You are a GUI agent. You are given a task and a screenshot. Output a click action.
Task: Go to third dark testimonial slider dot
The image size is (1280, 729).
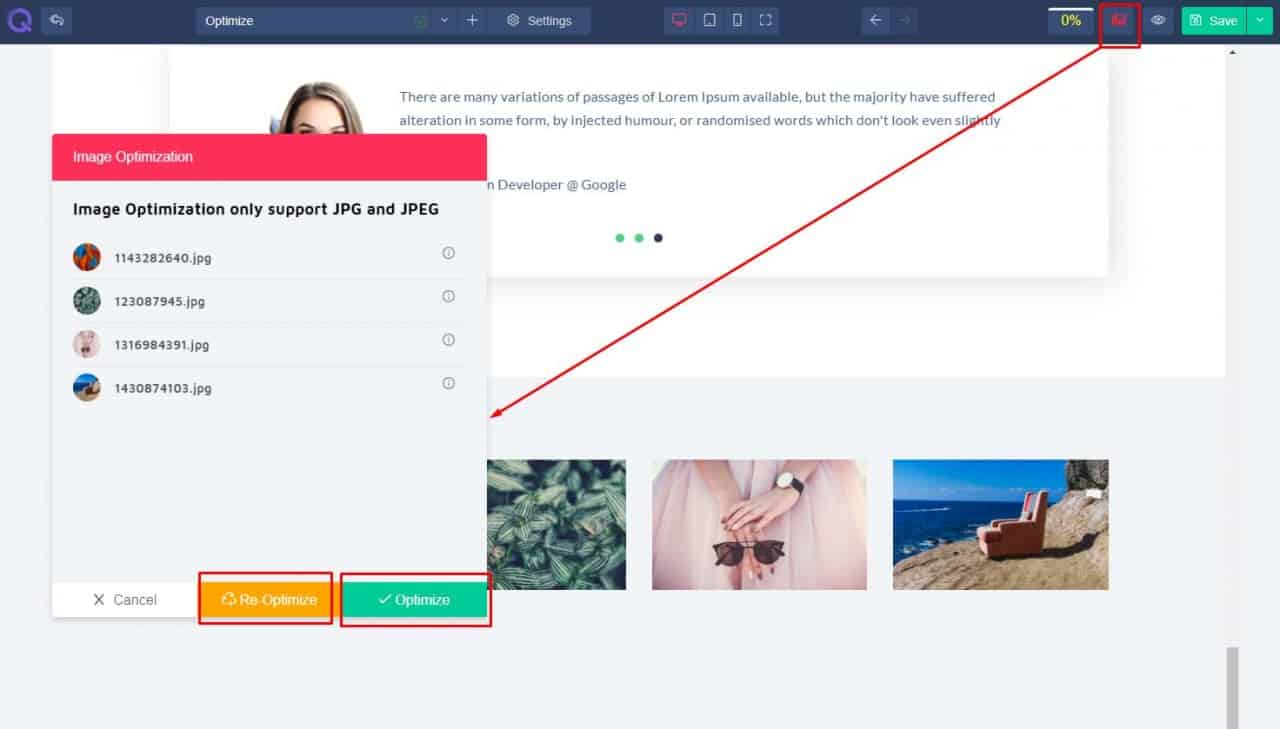click(658, 238)
